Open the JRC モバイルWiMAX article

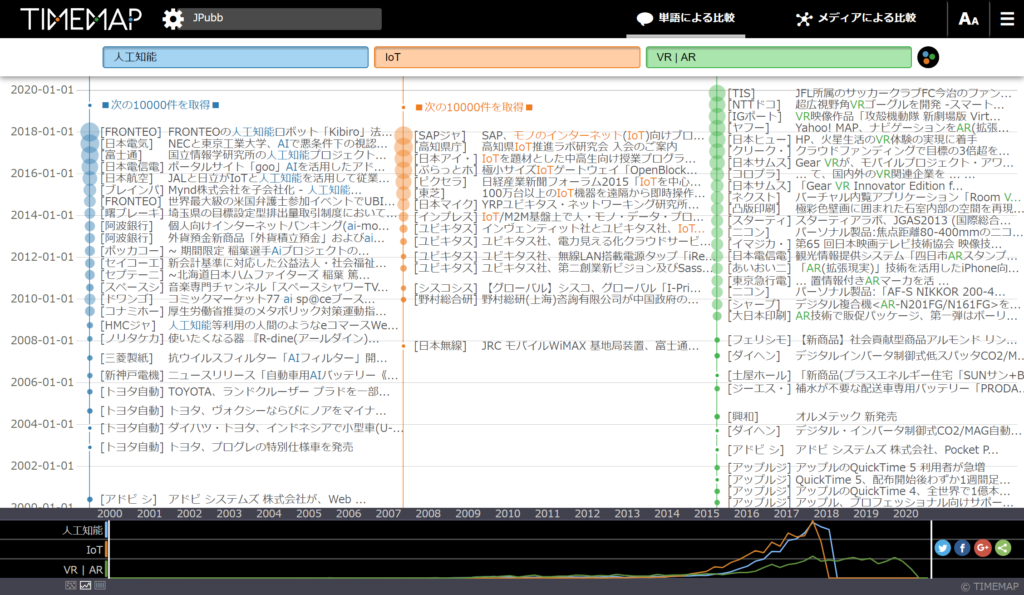point(556,346)
